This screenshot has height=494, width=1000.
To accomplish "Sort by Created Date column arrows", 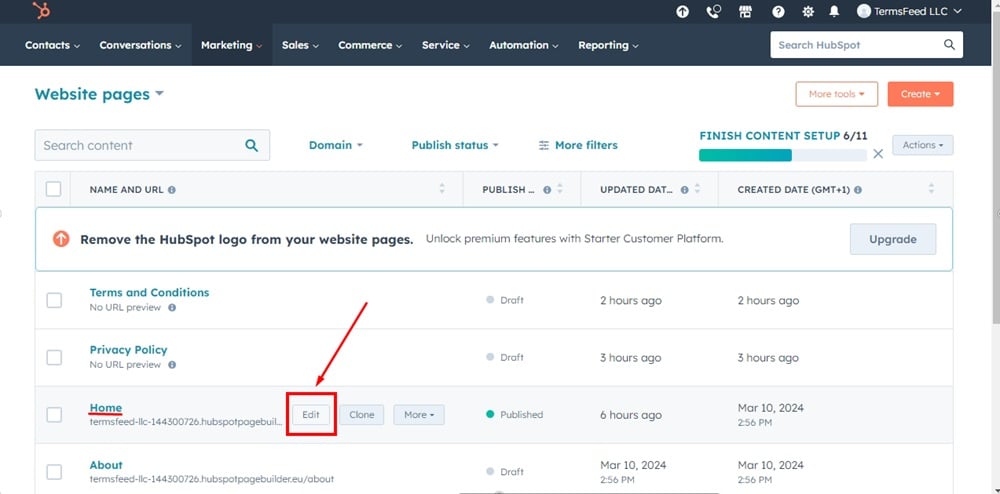I will pyautogui.click(x=931, y=189).
